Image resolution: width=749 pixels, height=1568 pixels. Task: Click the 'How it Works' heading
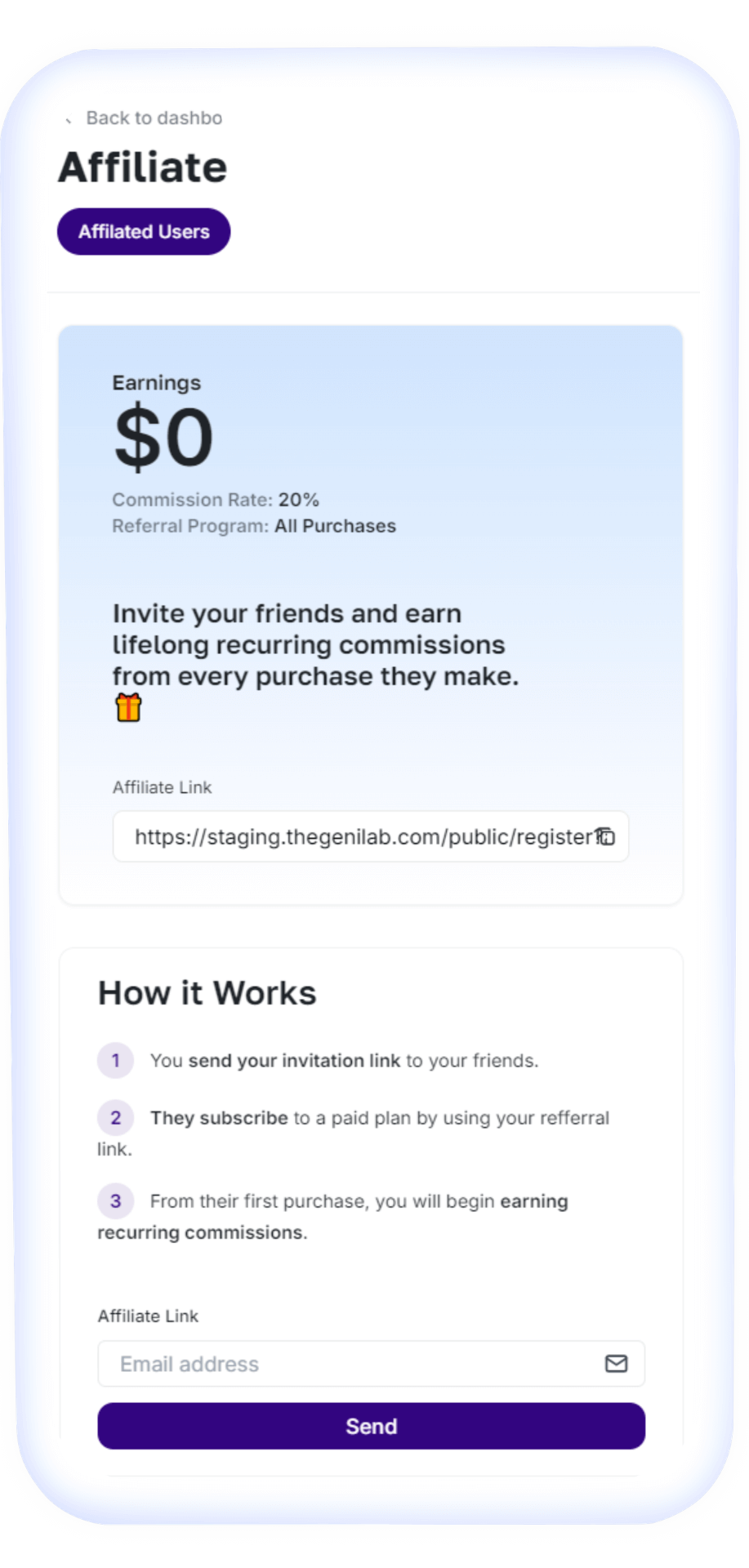207,993
